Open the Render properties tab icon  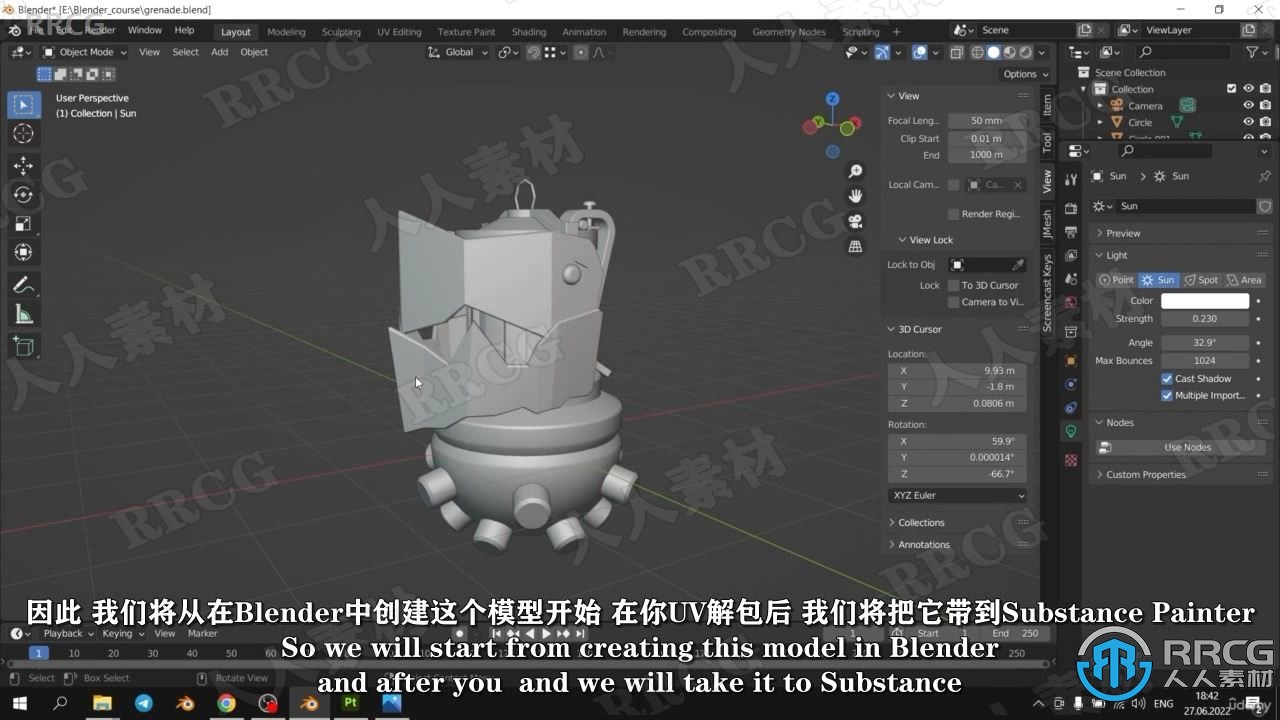click(1071, 208)
